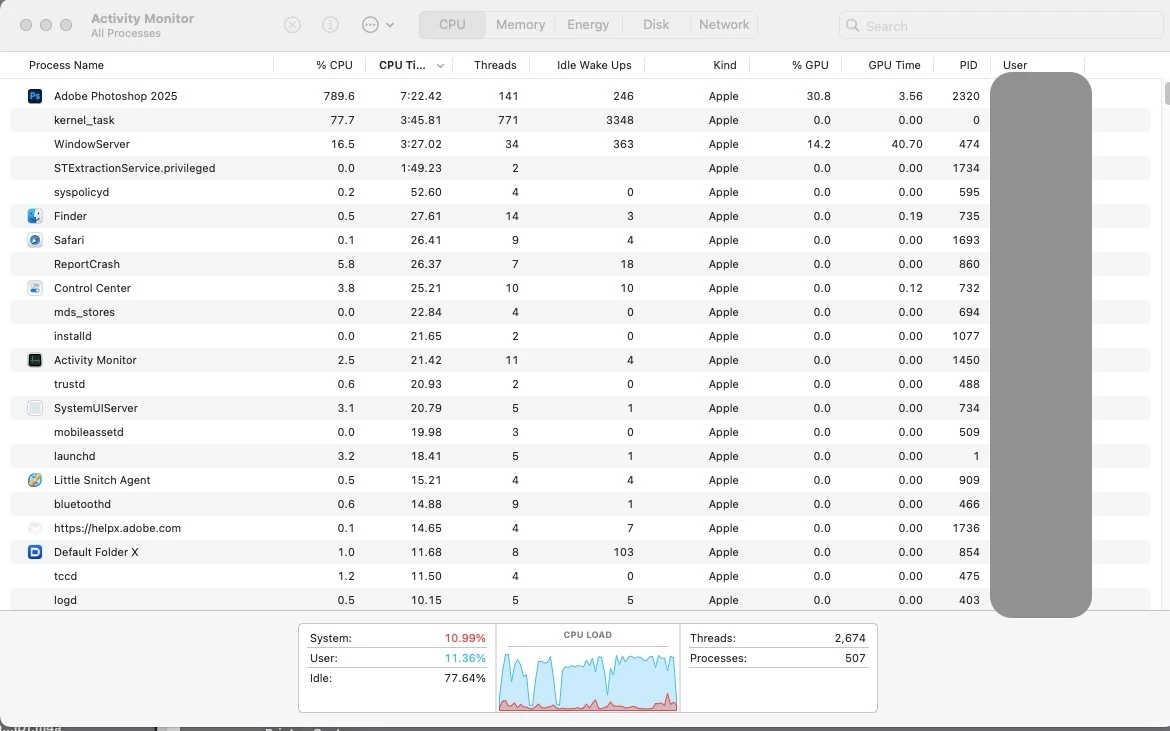
Task: Open the ellipsis action menu icon
Action: tap(370, 25)
